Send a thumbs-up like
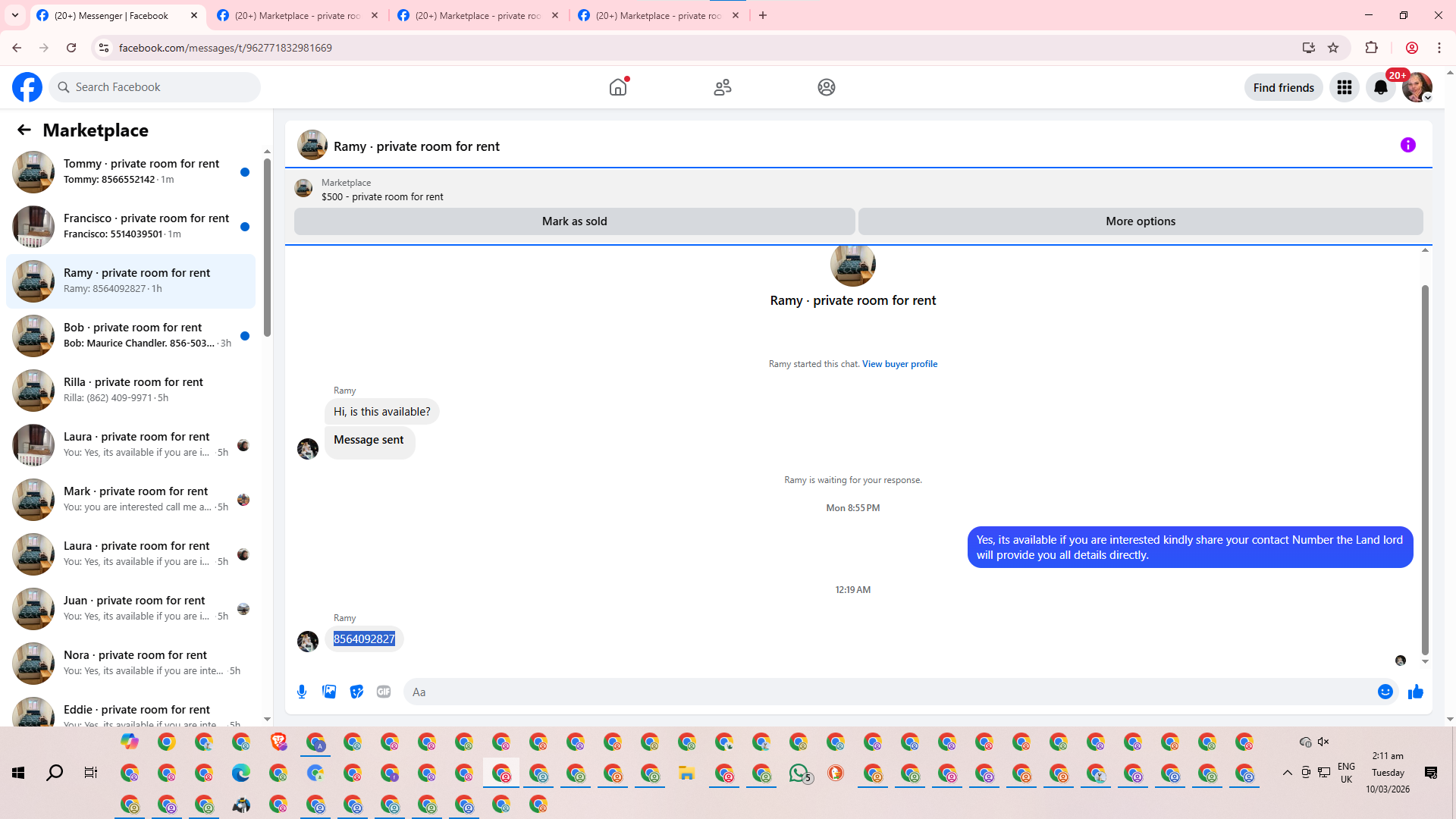1456x819 pixels. pyautogui.click(x=1415, y=692)
